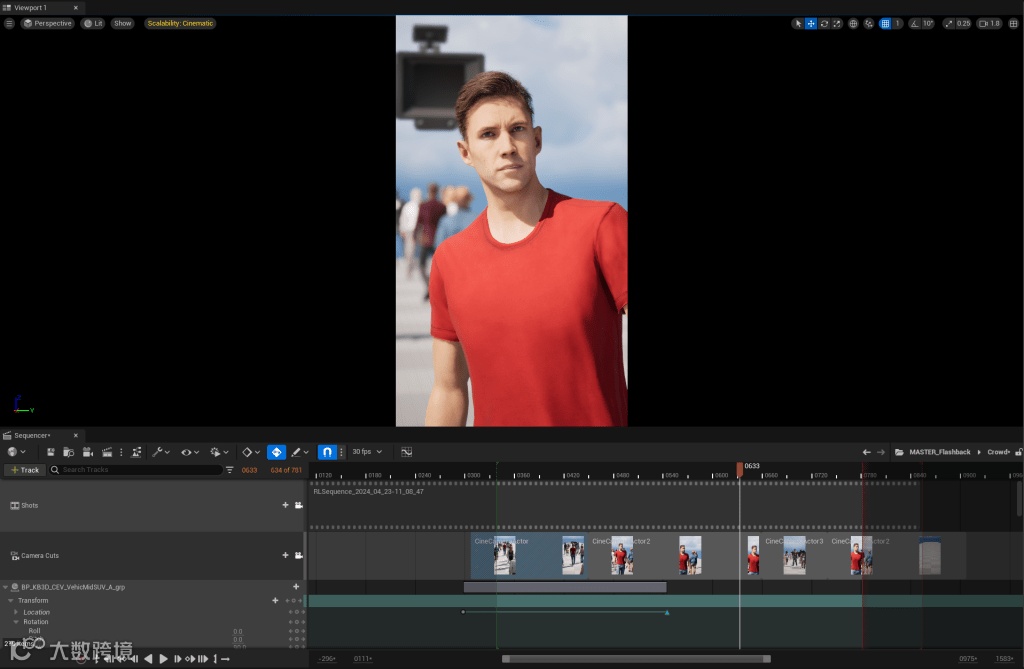The image size is (1024, 669).
Task: Toggle grid snapping in viewport
Action: point(885,23)
